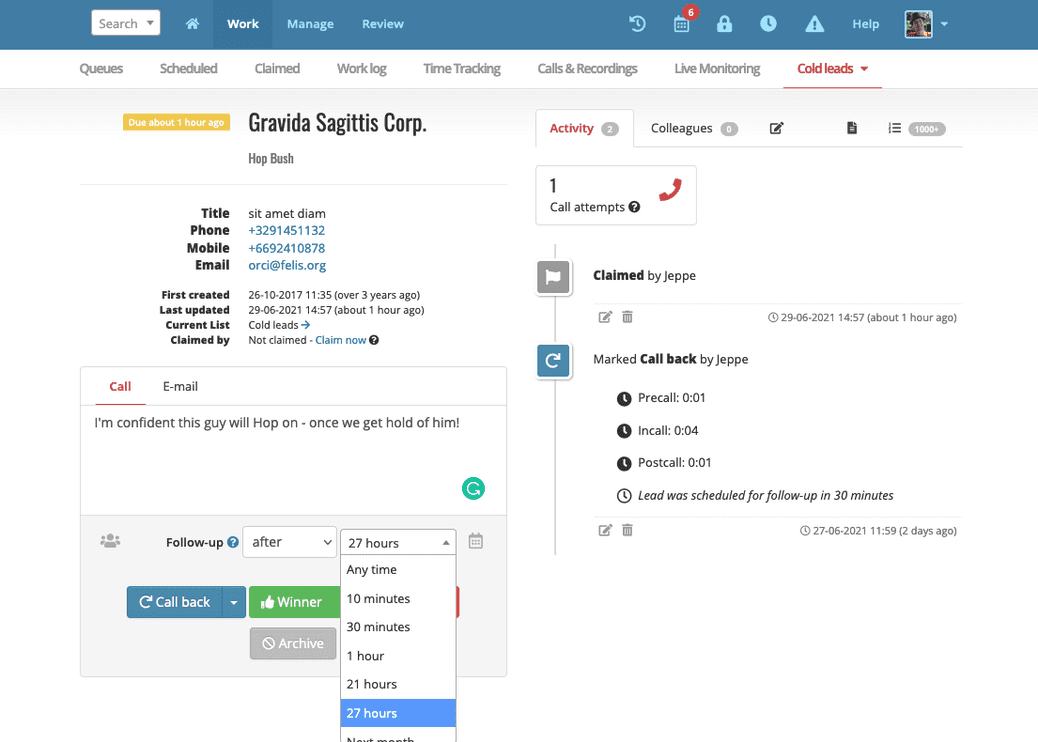Image resolution: width=1038 pixels, height=742 pixels.
Task: Click phone number +3291451132
Action: pyautogui.click(x=287, y=230)
